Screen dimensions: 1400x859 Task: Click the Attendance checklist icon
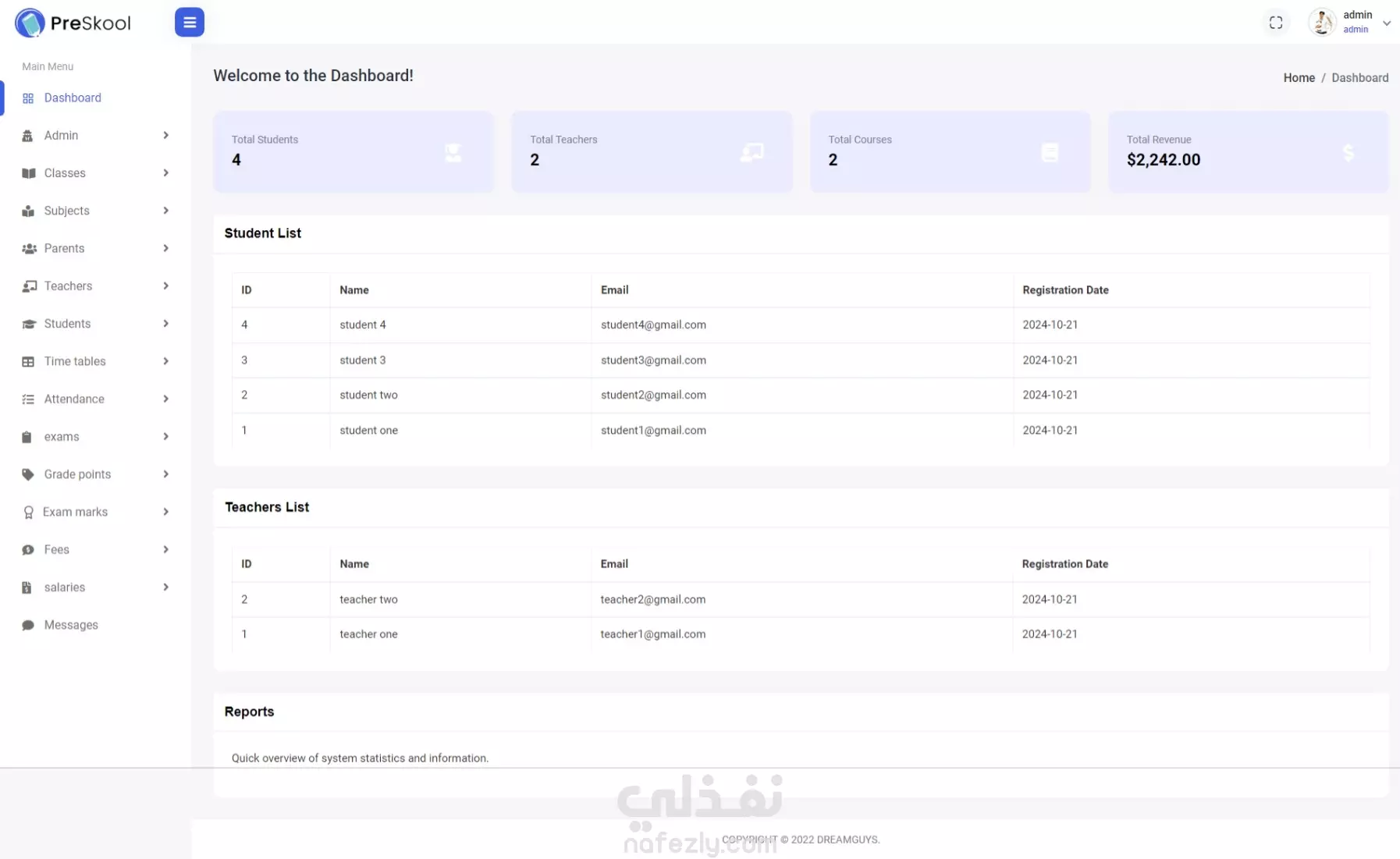point(28,399)
